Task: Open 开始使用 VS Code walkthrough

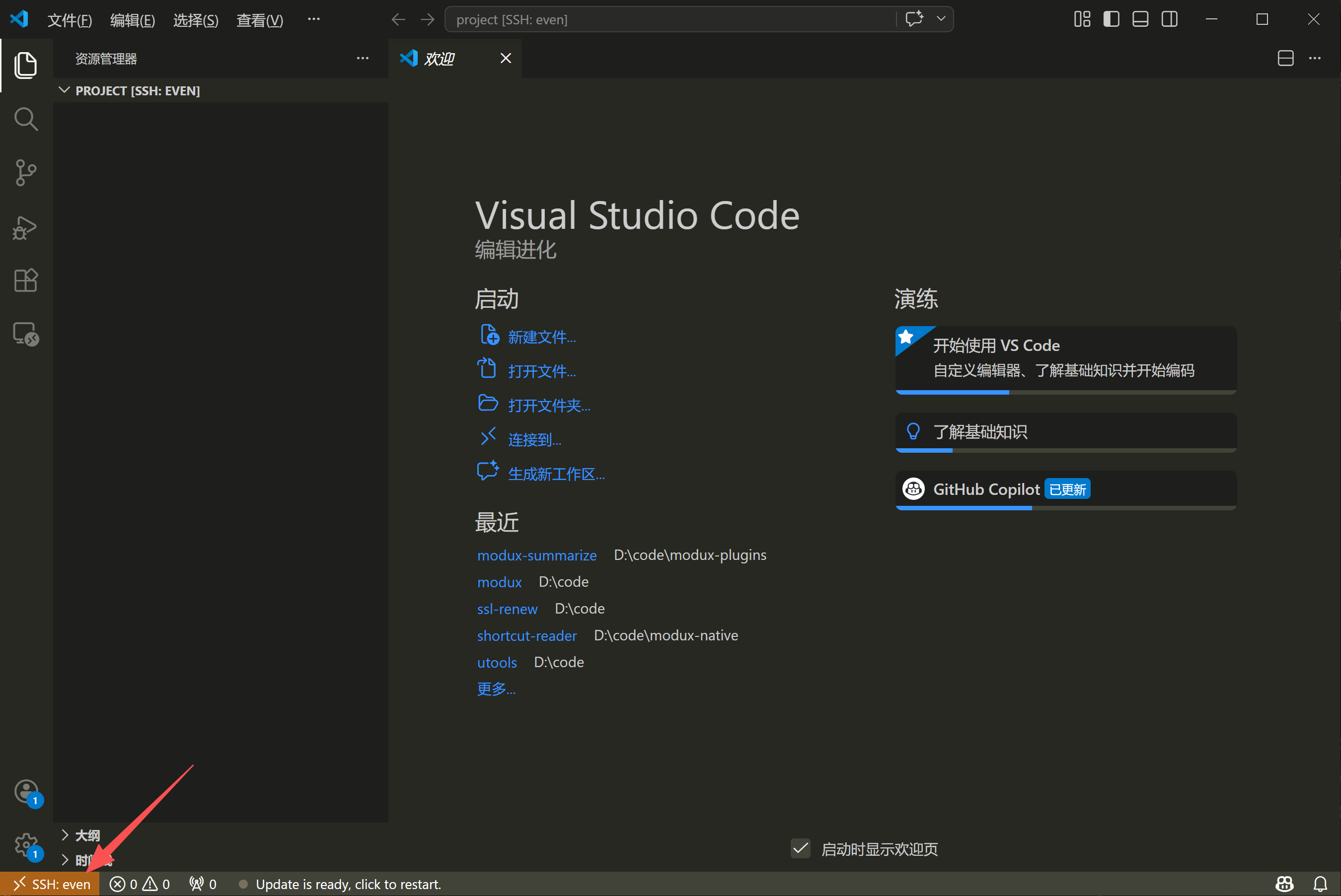Action: pos(1066,360)
